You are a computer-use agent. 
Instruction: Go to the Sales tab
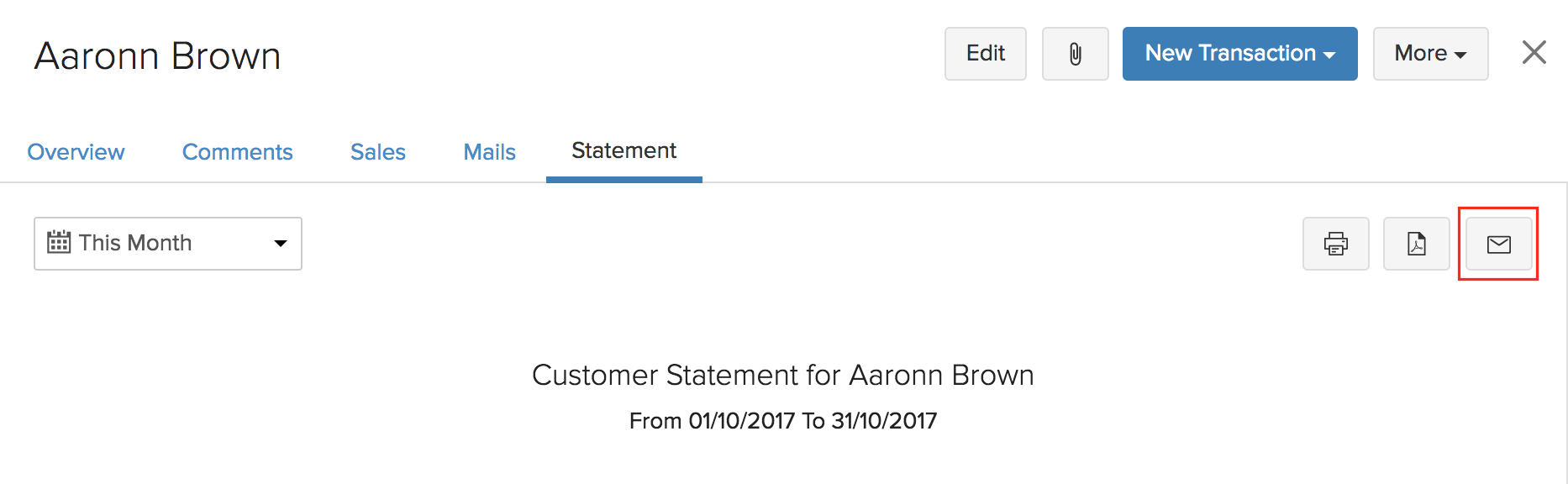tap(377, 152)
